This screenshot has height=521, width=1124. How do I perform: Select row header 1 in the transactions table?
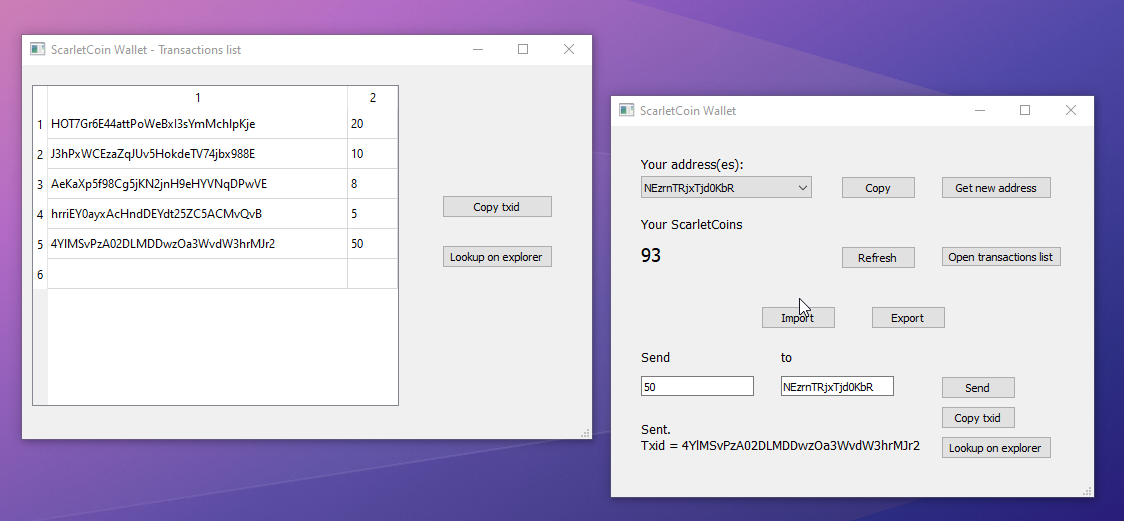pos(40,124)
